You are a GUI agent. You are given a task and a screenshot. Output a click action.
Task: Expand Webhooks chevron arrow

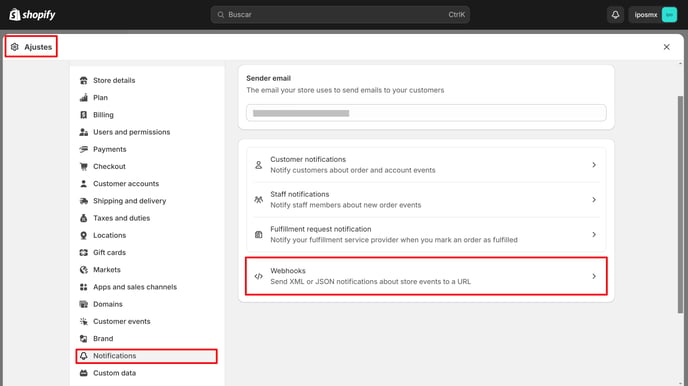click(x=594, y=276)
